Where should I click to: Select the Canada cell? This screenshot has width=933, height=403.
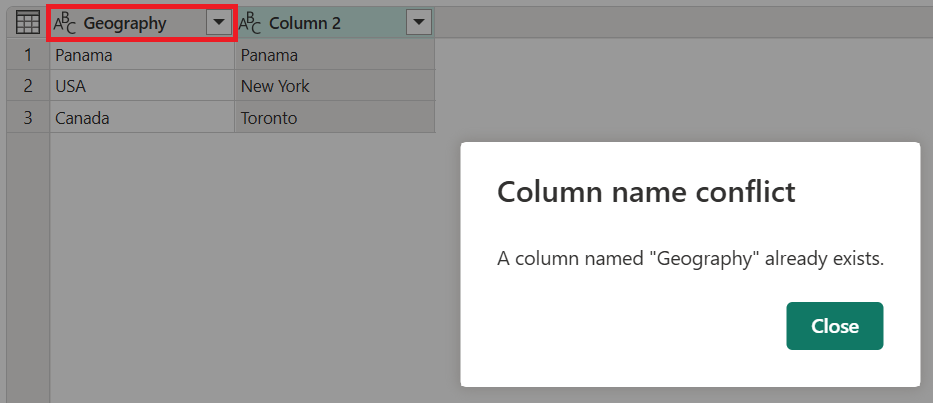142,117
